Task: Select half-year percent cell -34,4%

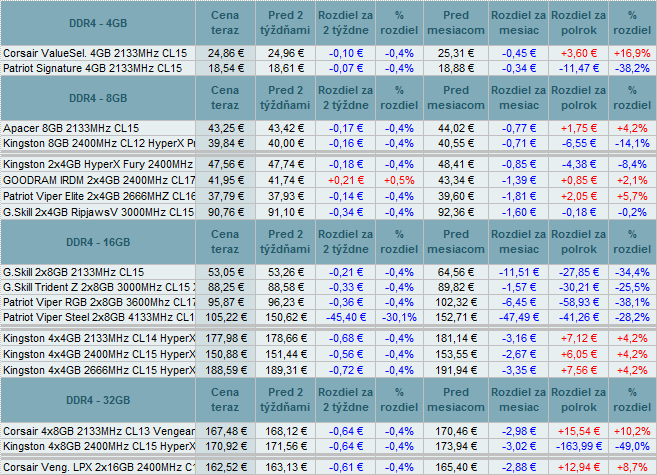Action: (x=632, y=272)
